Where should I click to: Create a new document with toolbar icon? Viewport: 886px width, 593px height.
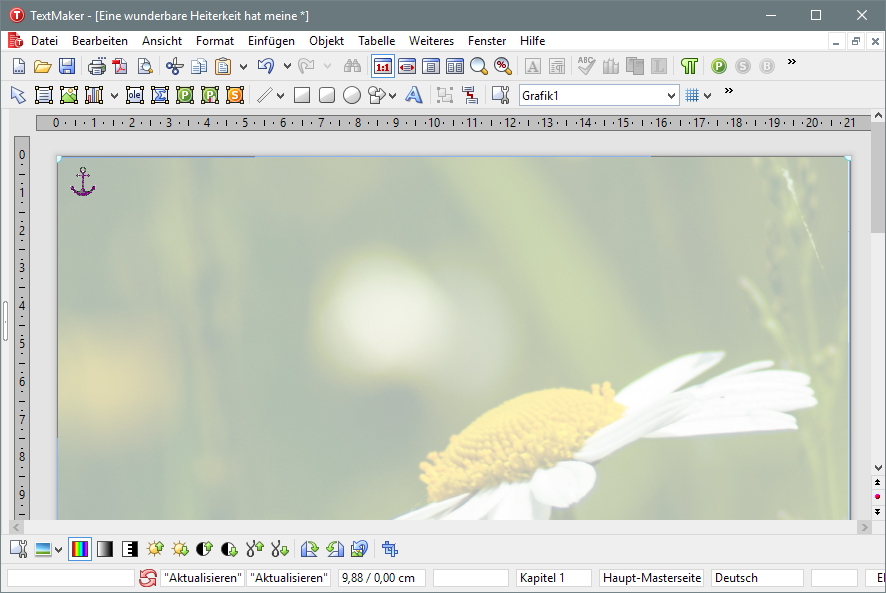(x=19, y=66)
